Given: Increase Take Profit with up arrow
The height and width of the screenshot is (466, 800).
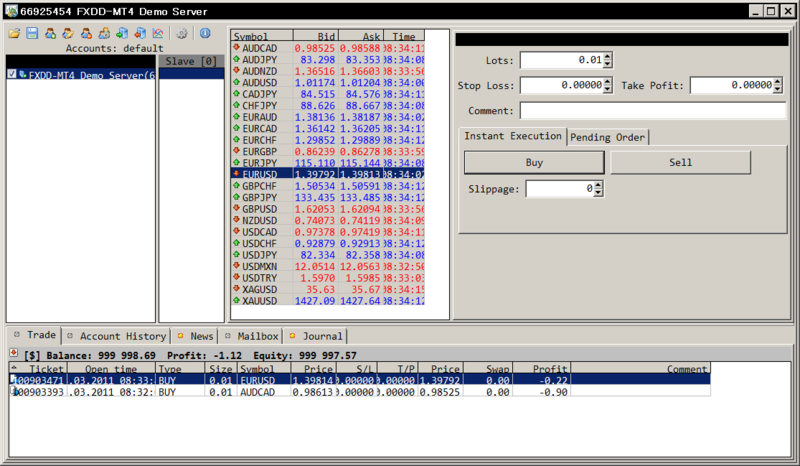Looking at the screenshot, I should 777,82.
